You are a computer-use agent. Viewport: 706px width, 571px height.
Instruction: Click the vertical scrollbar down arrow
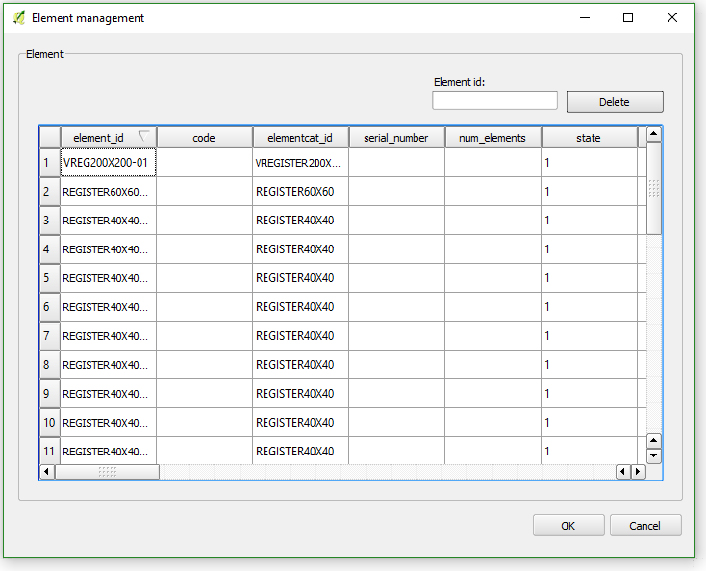(x=654, y=456)
